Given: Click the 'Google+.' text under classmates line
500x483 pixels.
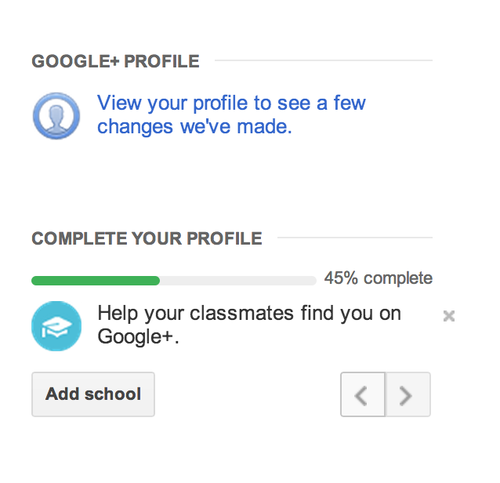Looking at the screenshot, I should click(138, 336).
